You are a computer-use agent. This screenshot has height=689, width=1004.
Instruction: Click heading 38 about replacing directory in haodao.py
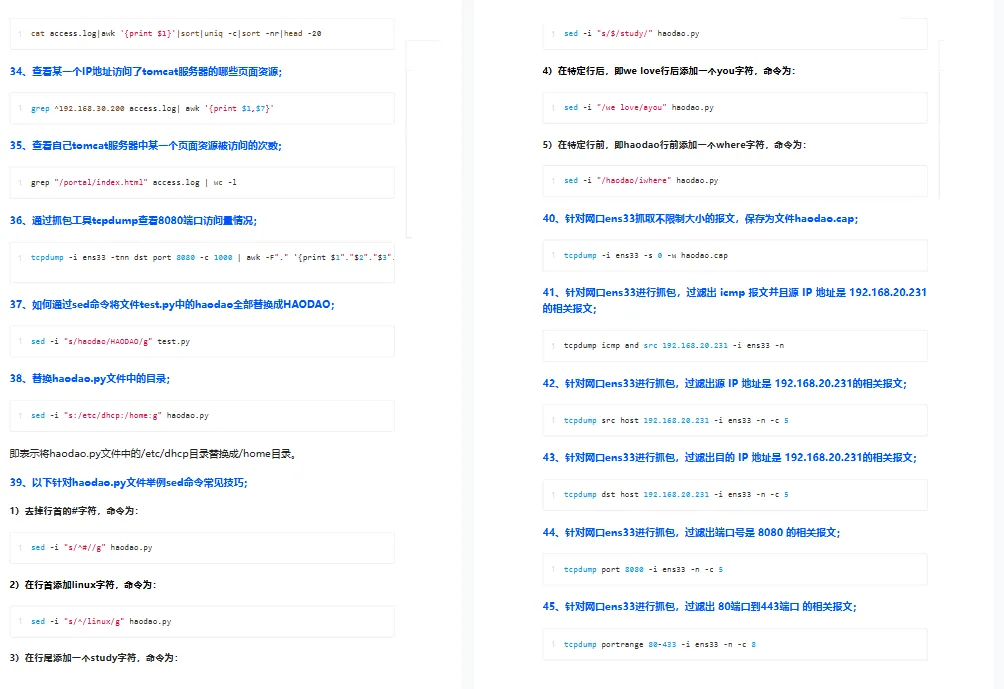coord(90,379)
